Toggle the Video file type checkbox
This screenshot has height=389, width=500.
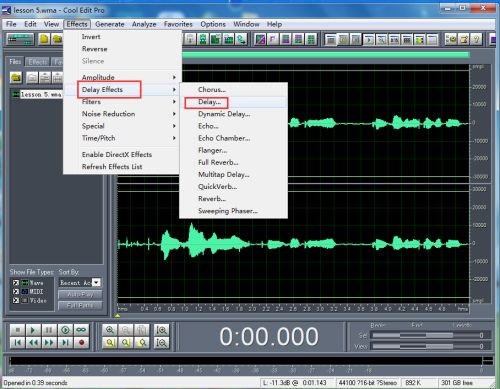pyautogui.click(x=16, y=300)
